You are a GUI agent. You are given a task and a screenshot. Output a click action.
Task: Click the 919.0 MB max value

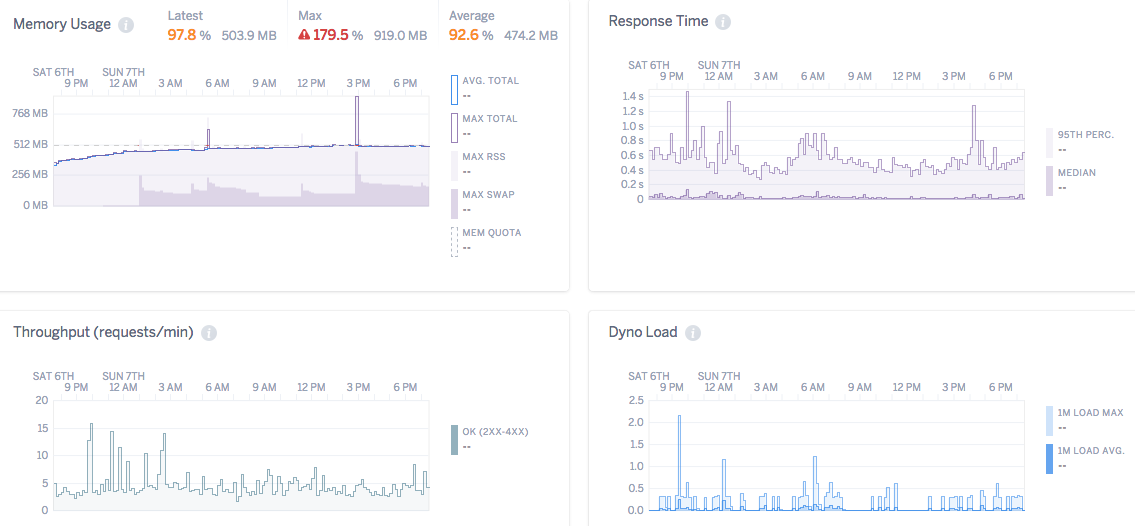click(400, 35)
